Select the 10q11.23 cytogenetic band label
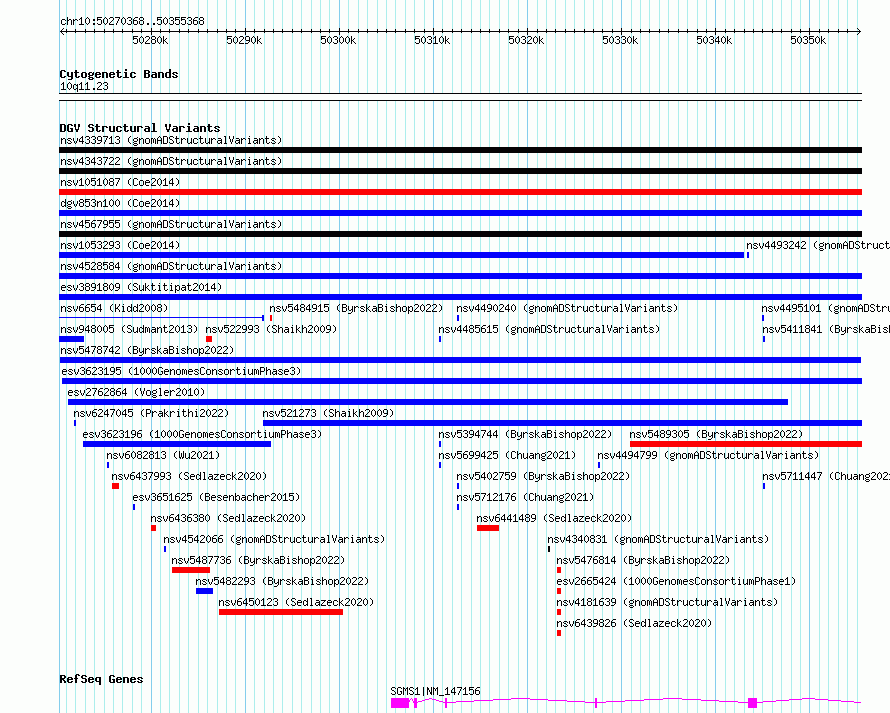The height and width of the screenshot is (713, 890). (84, 86)
